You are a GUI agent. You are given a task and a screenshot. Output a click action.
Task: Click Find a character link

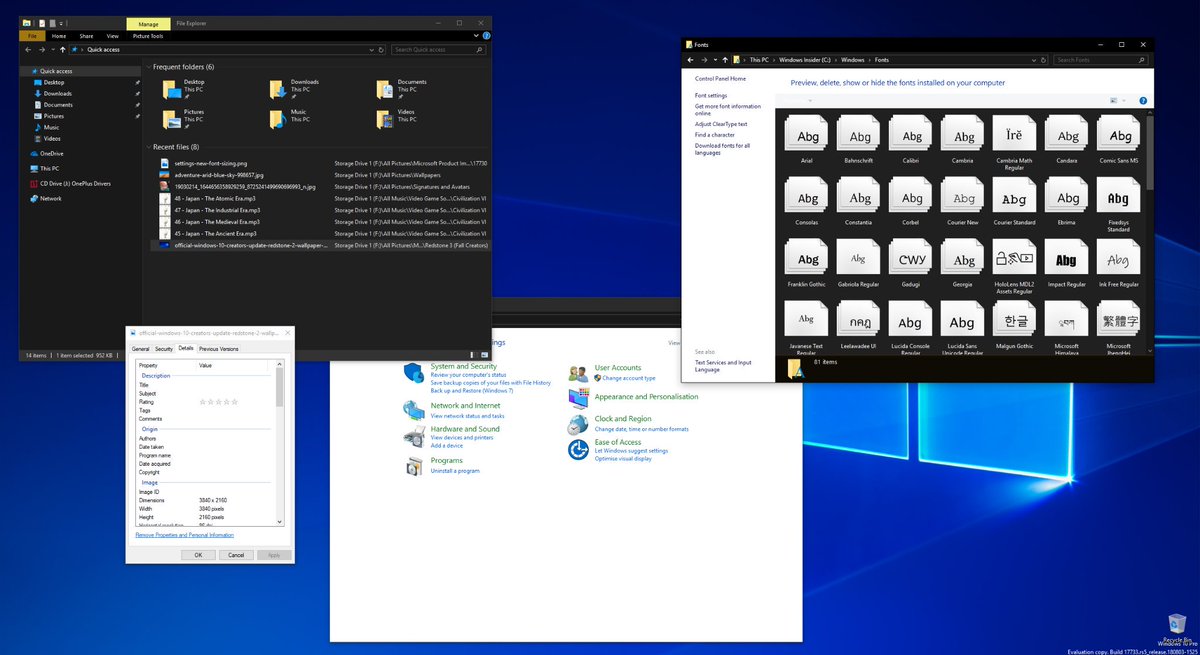pos(715,135)
